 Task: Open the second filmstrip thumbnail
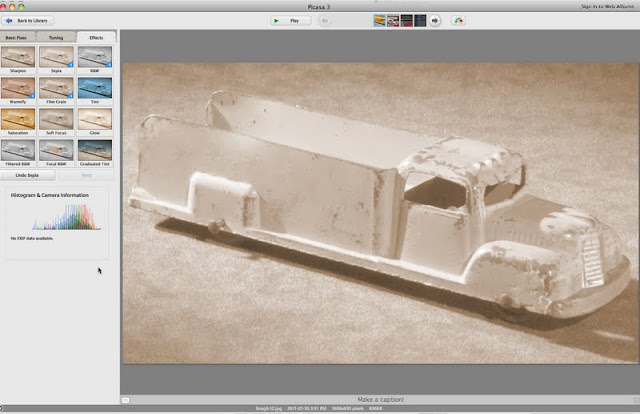[x=393, y=20]
